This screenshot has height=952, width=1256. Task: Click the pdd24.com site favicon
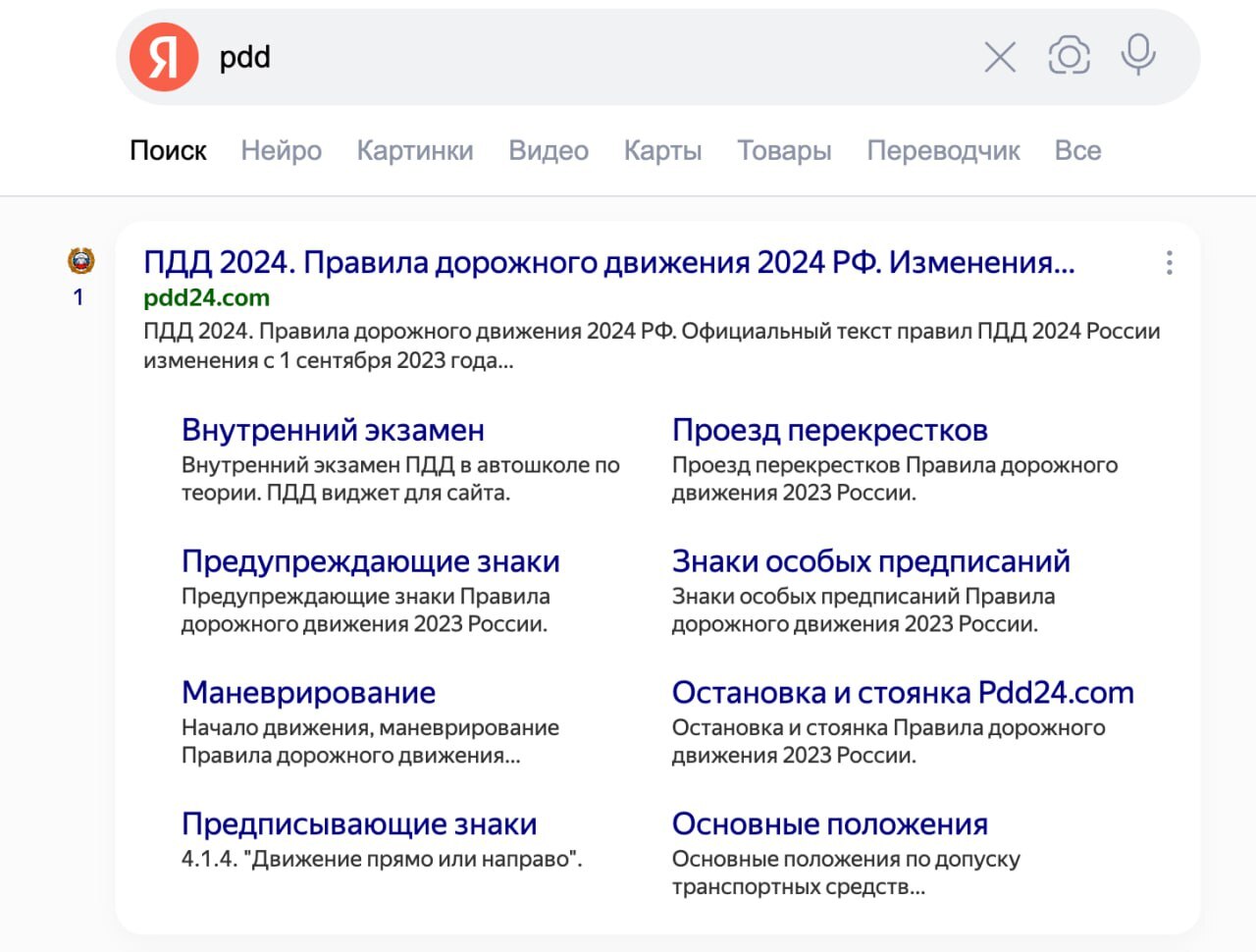click(x=80, y=262)
